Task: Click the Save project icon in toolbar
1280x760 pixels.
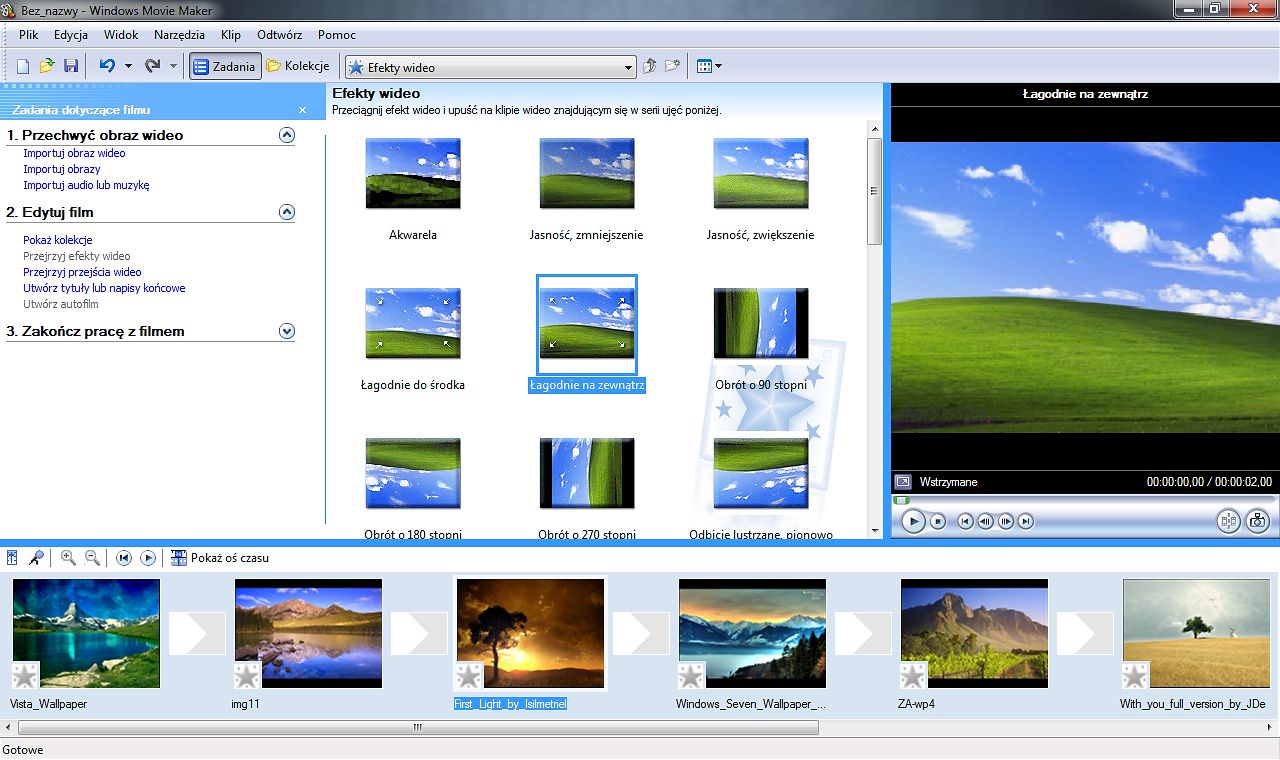Action: pos(71,66)
